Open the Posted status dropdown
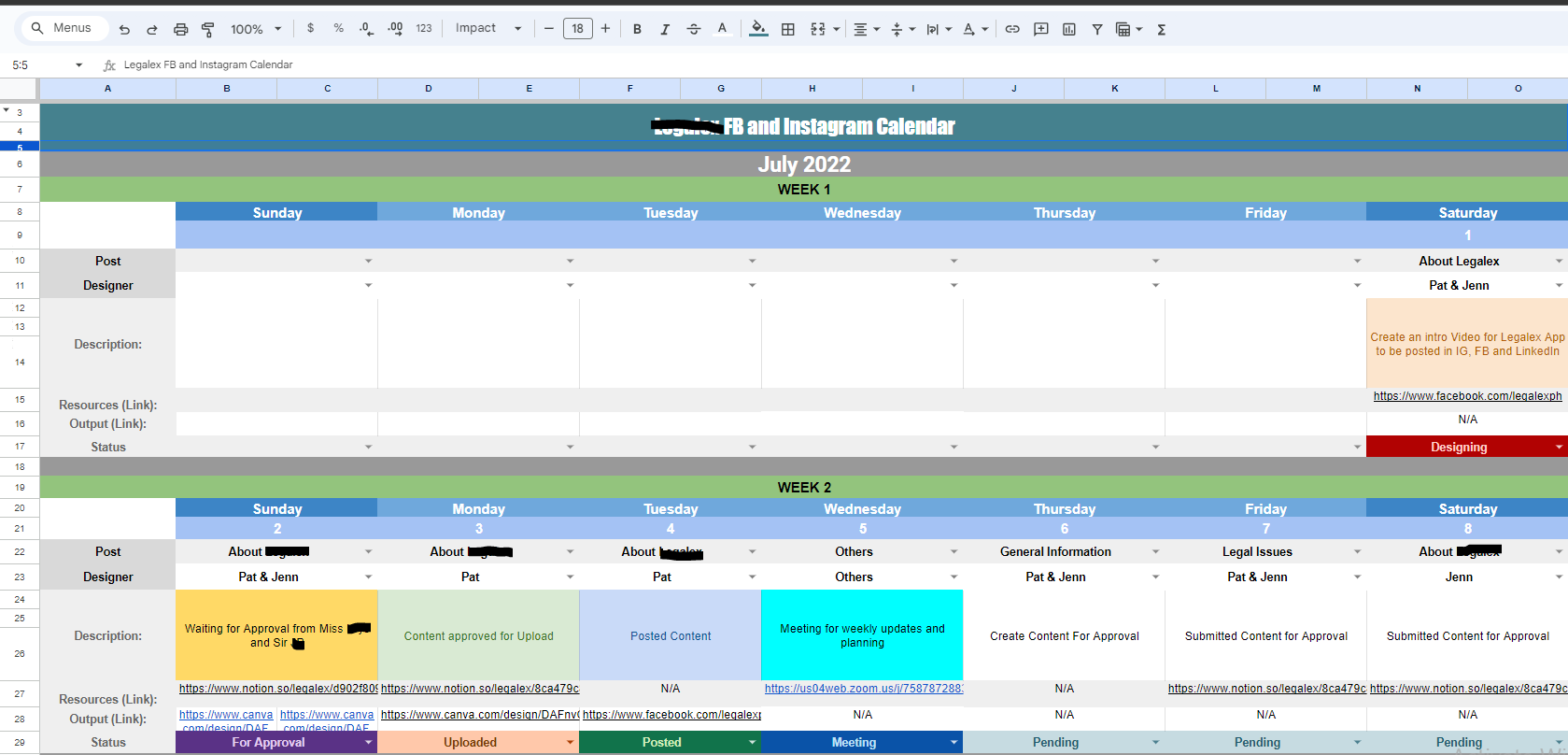The height and width of the screenshot is (755, 1568). (753, 742)
